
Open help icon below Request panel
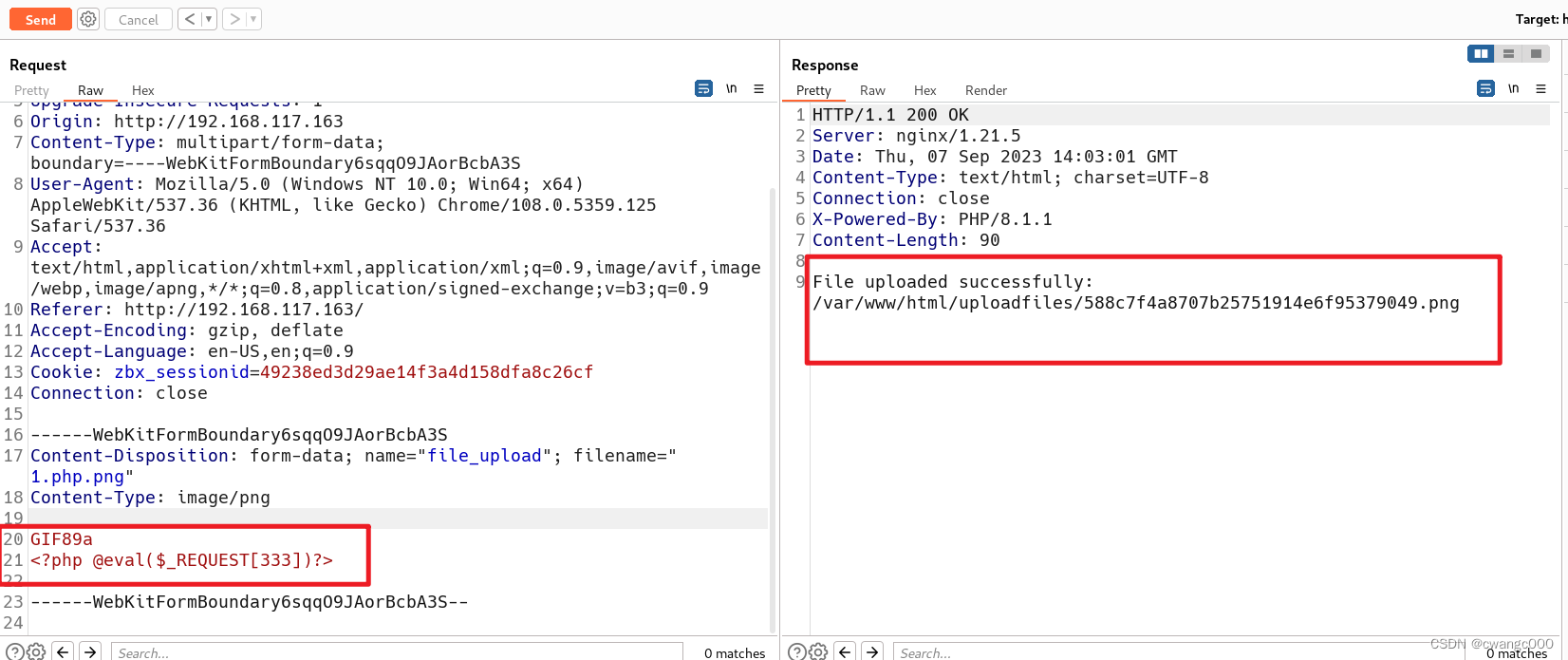[x=14, y=651]
